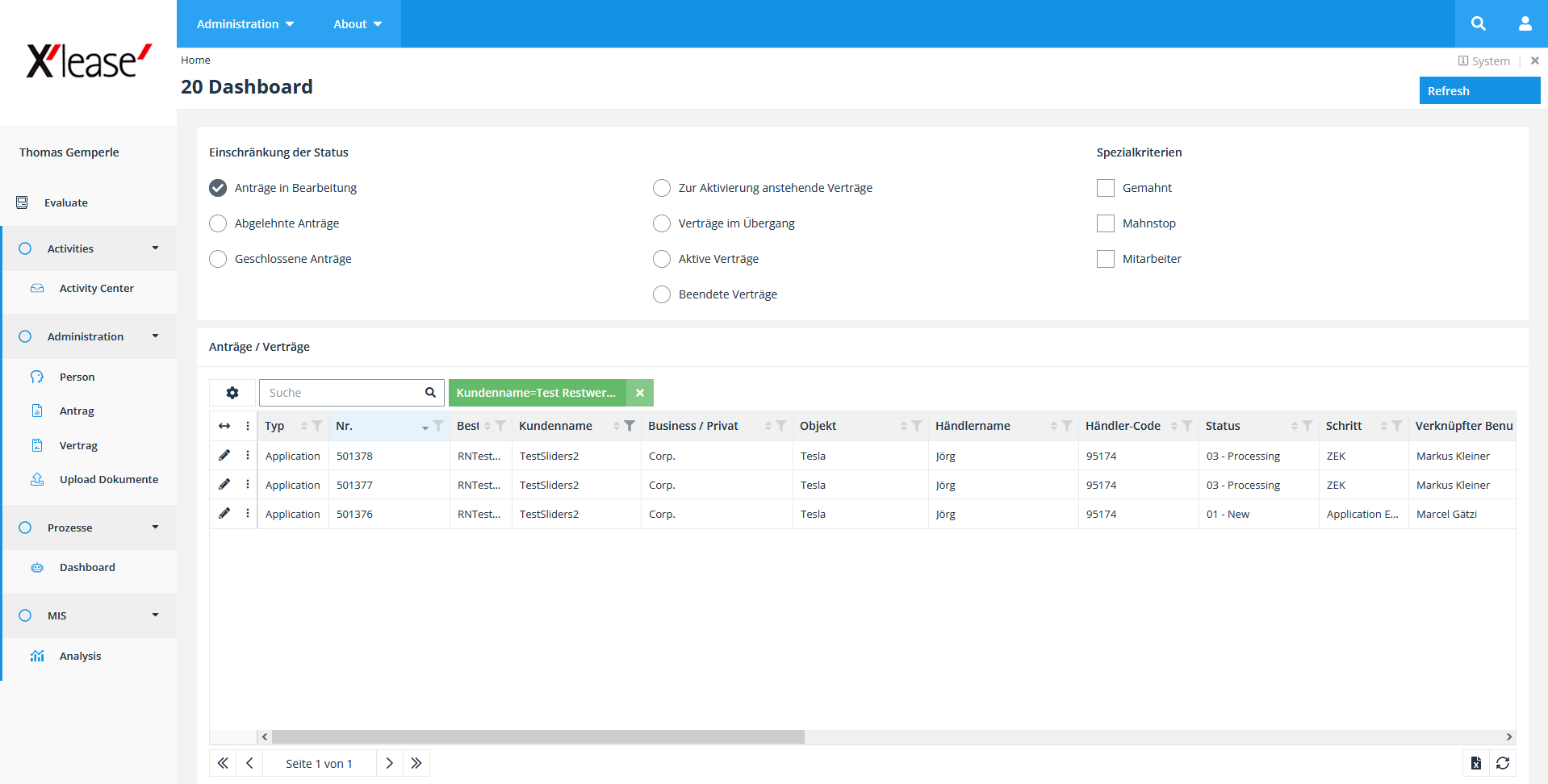Viewport: 1548px width, 784px height.
Task: Click the Dashboard sidebar icon
Action: pos(37,567)
